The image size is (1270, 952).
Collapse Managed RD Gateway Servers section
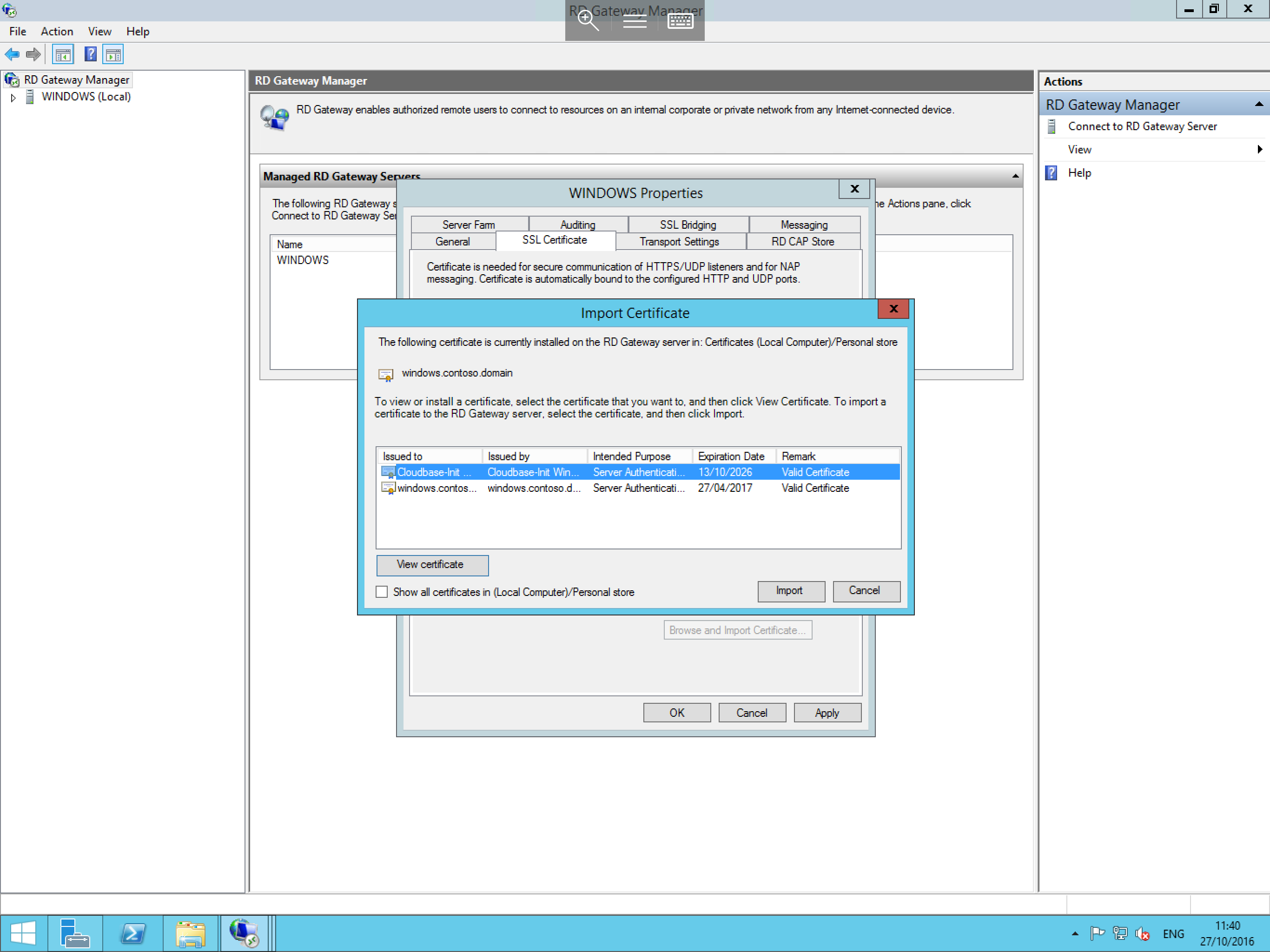(x=1015, y=176)
